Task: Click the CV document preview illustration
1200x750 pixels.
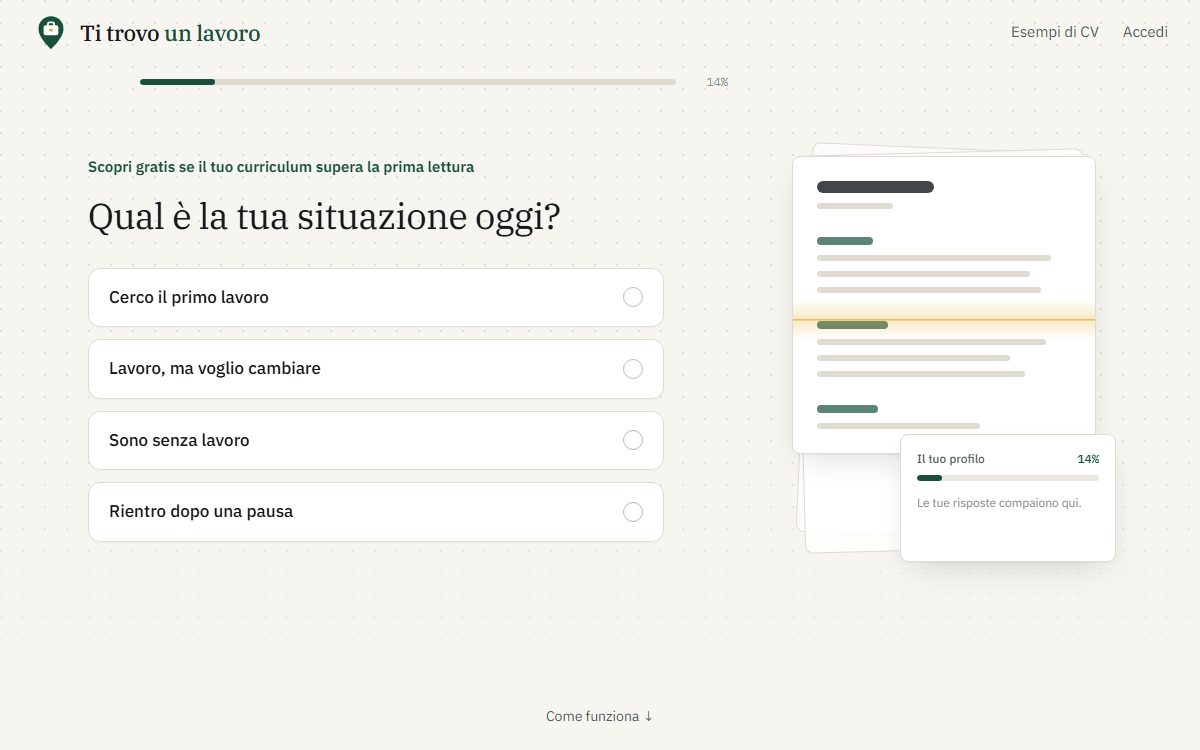Action: (944, 304)
